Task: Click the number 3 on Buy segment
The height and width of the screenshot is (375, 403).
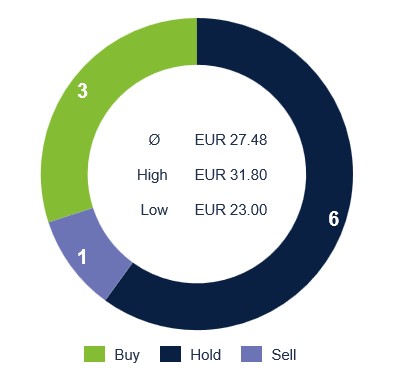Action: [x=82, y=91]
